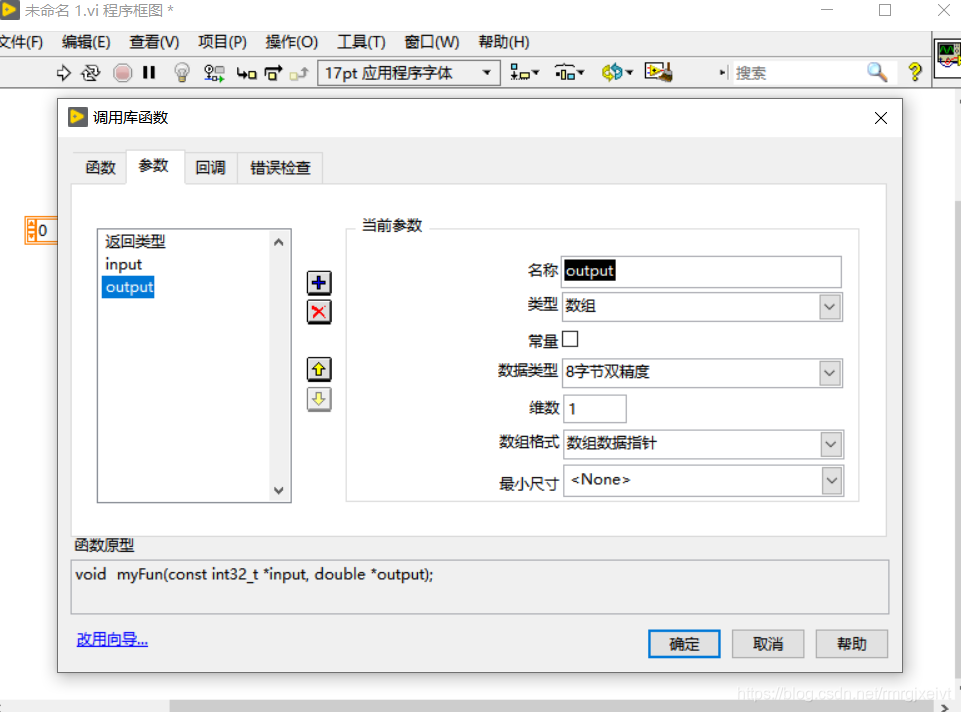
Task: Switch to the 错误检查 tab
Action: pyautogui.click(x=280, y=167)
